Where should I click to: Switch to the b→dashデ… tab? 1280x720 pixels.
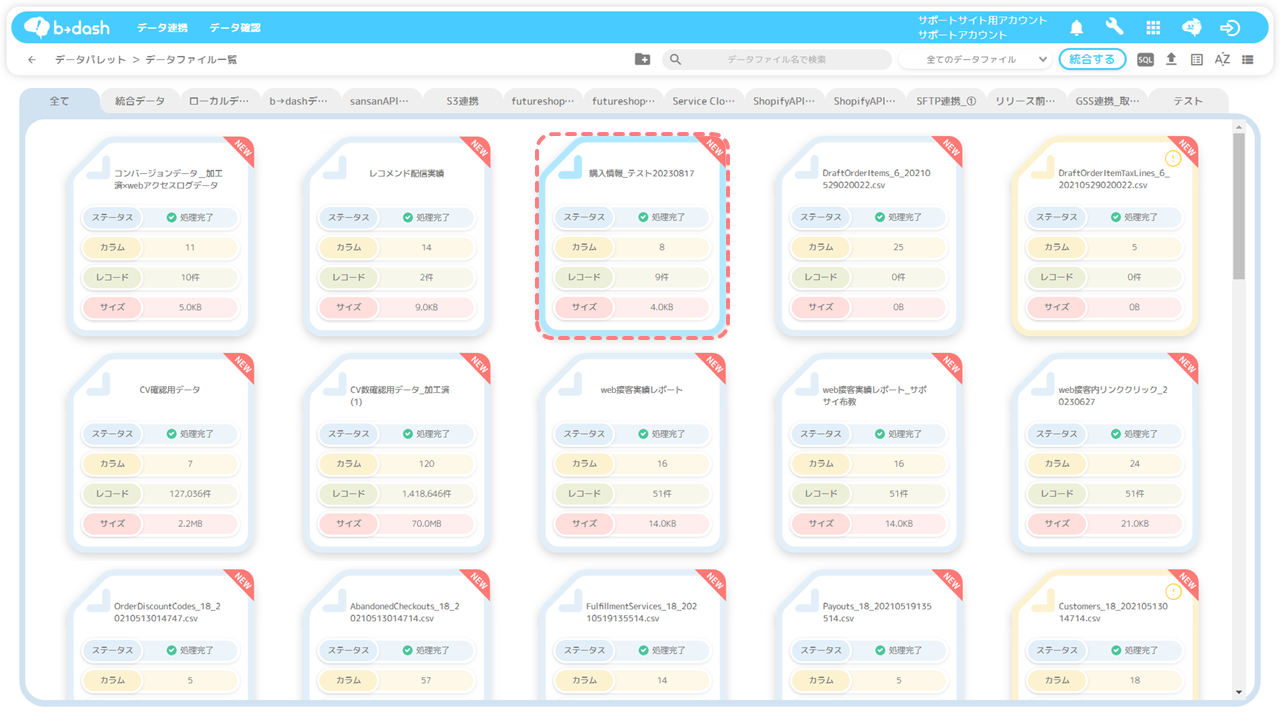[x=298, y=101]
